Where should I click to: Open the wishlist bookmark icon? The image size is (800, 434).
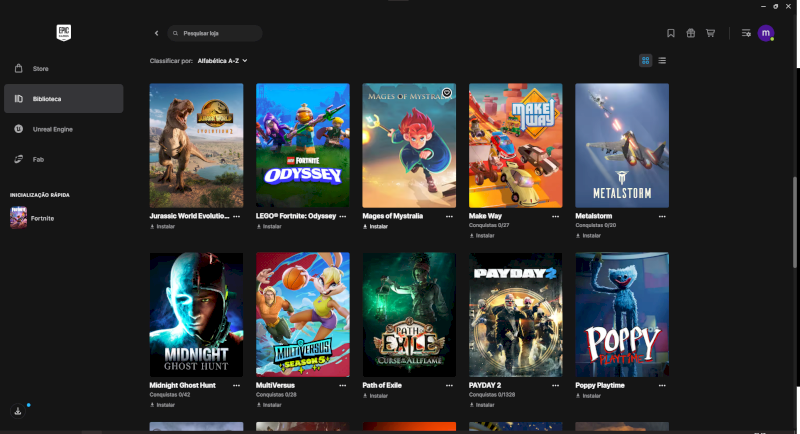pyautogui.click(x=671, y=33)
